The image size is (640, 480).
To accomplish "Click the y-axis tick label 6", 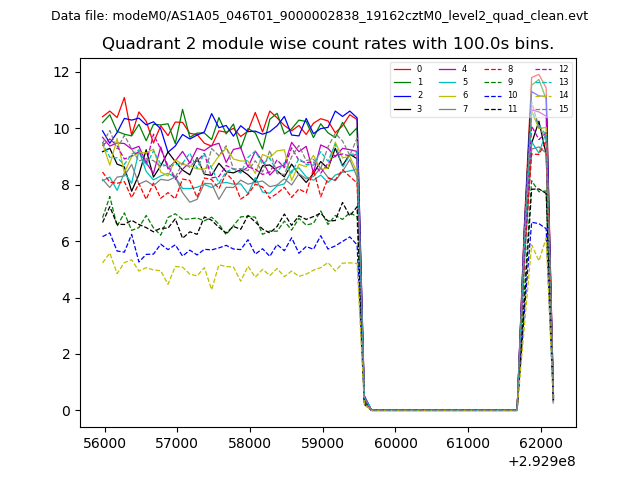I will pyautogui.click(x=66, y=242).
